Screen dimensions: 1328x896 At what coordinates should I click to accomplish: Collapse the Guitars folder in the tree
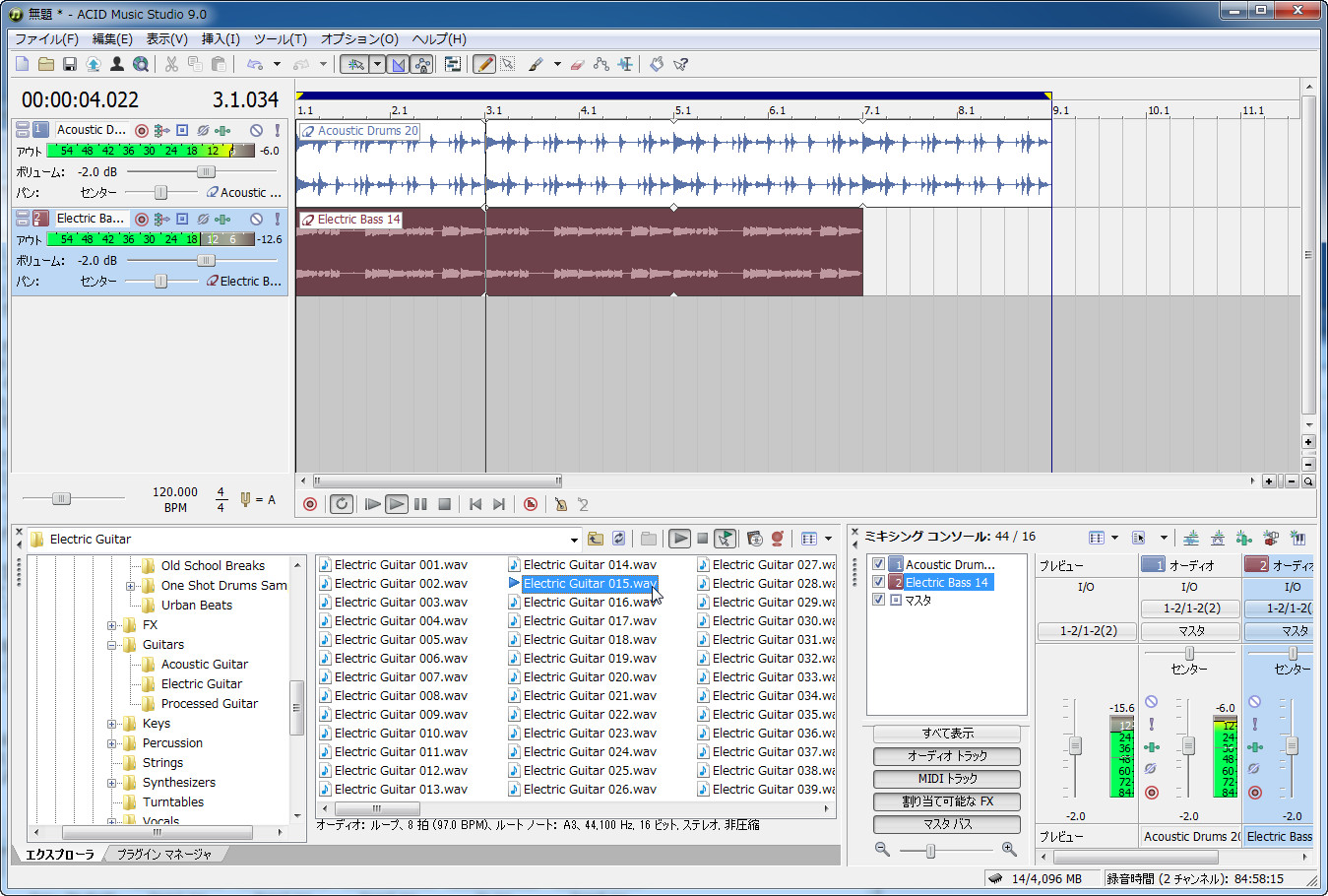112,645
